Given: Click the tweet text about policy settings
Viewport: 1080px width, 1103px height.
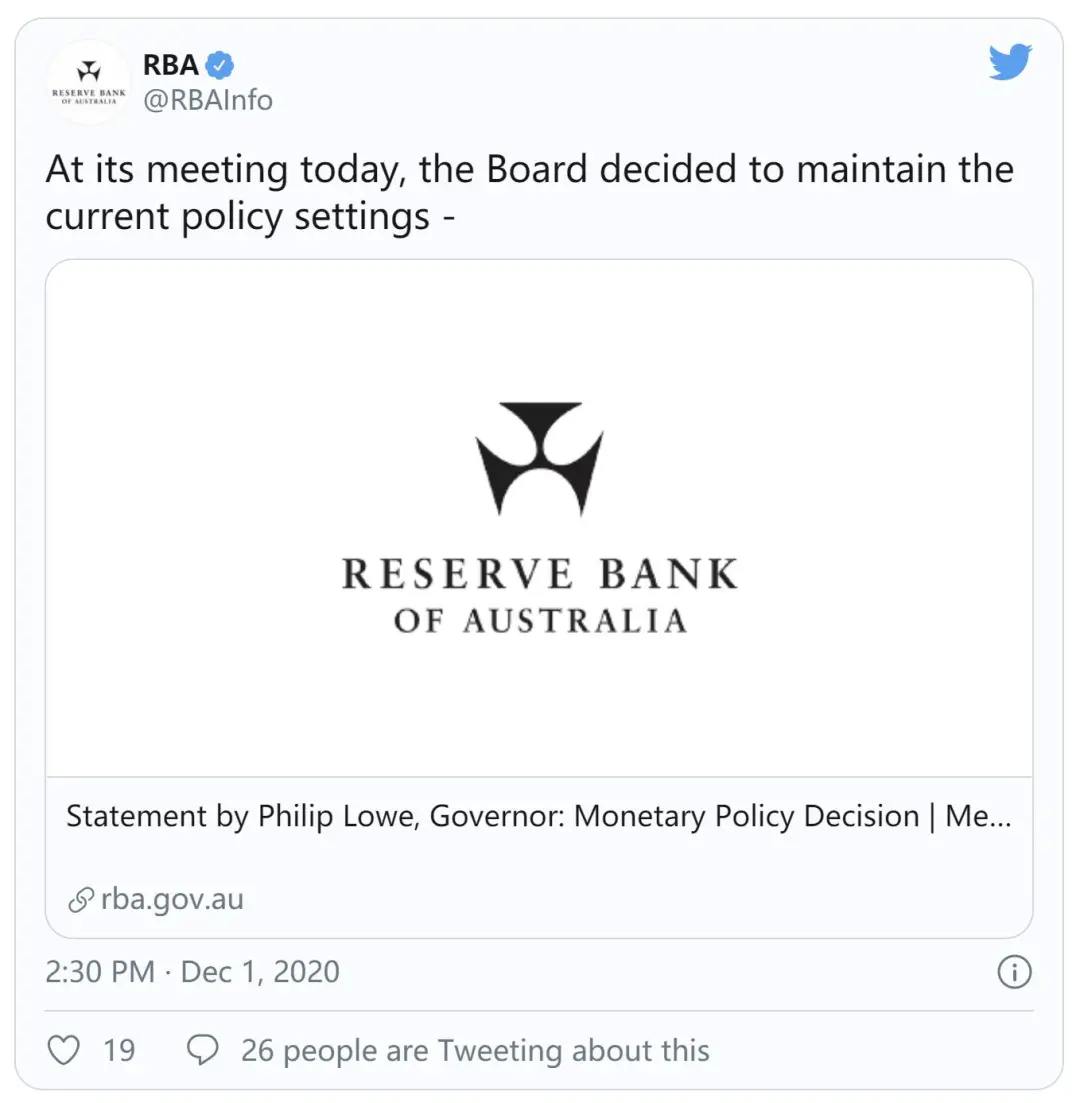Looking at the screenshot, I should 530,192.
